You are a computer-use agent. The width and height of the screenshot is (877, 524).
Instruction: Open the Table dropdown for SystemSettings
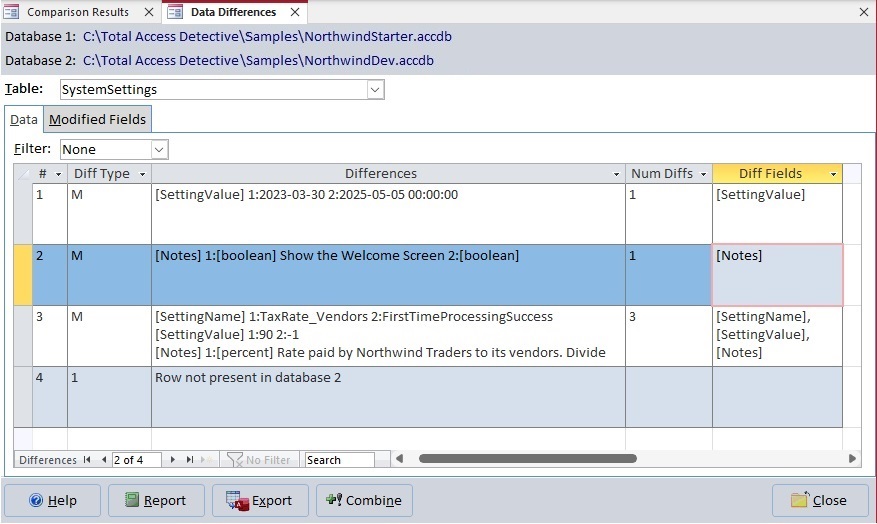[x=375, y=90]
